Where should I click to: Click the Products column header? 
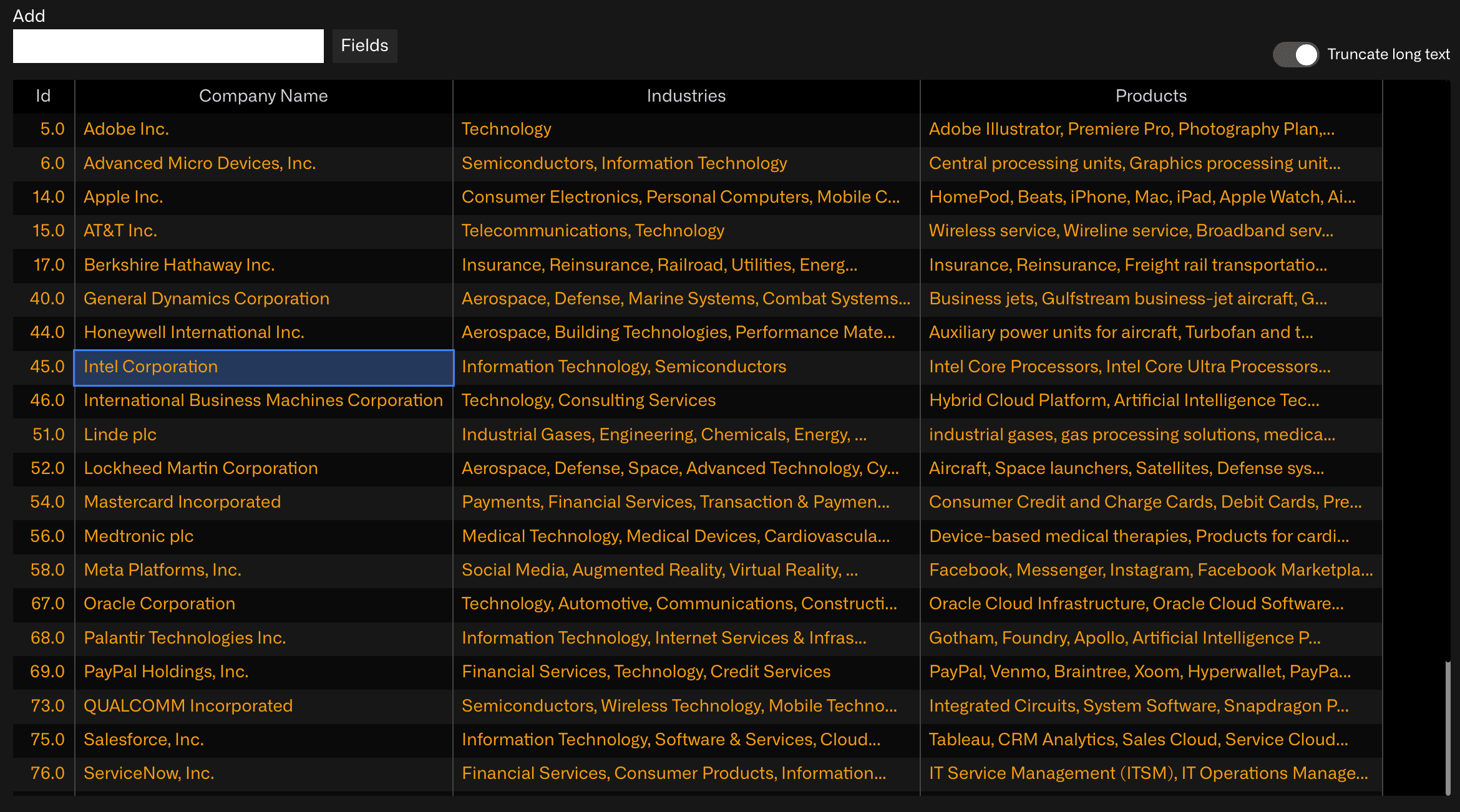1151,96
